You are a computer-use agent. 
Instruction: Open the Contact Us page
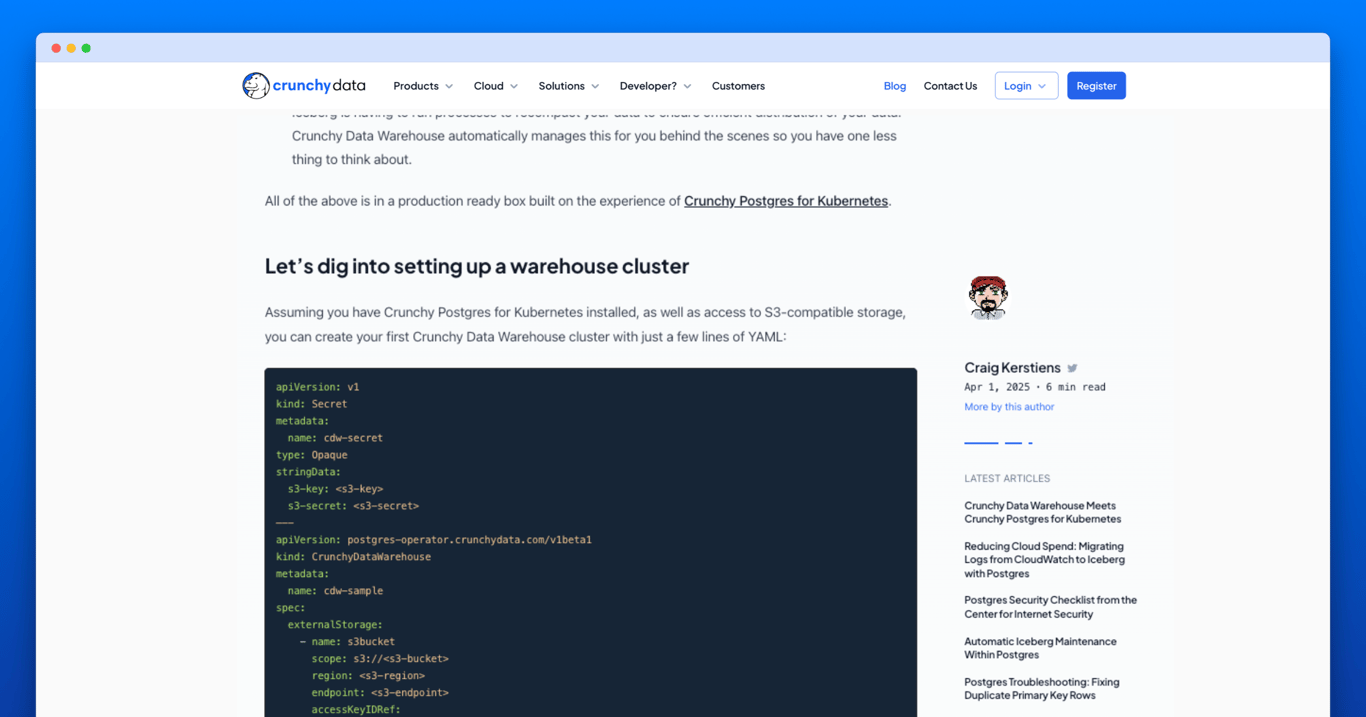[950, 86]
